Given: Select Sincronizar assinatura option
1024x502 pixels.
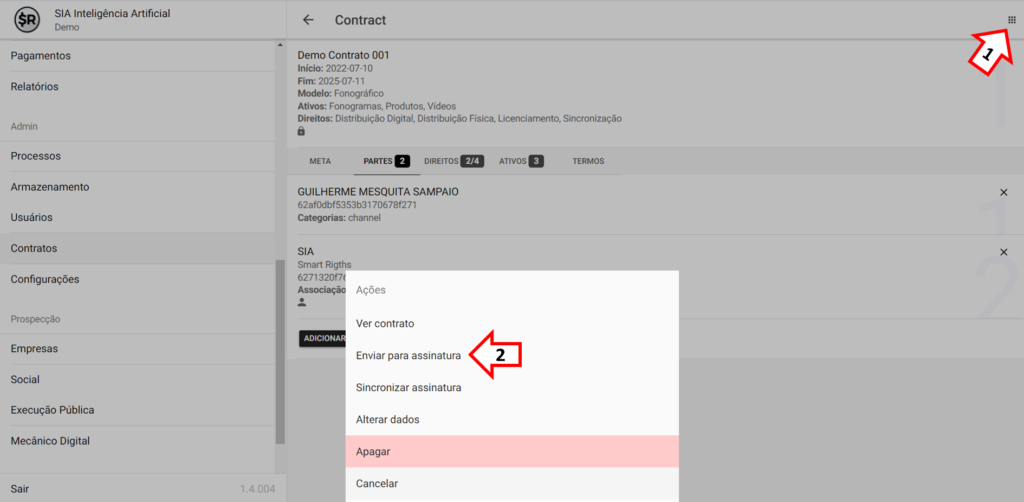Looking at the screenshot, I should click(408, 387).
